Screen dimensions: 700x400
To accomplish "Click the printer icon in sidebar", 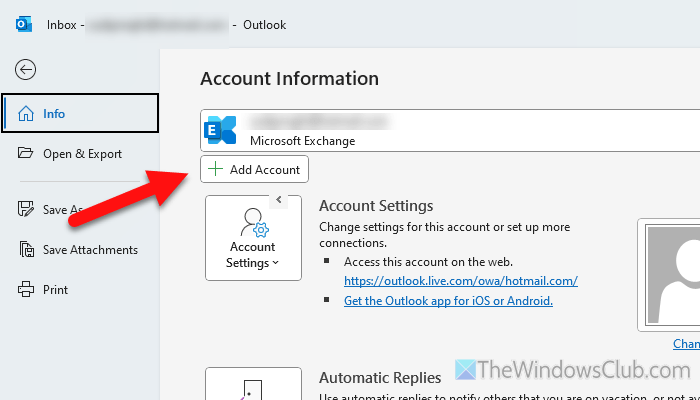I will point(26,290).
